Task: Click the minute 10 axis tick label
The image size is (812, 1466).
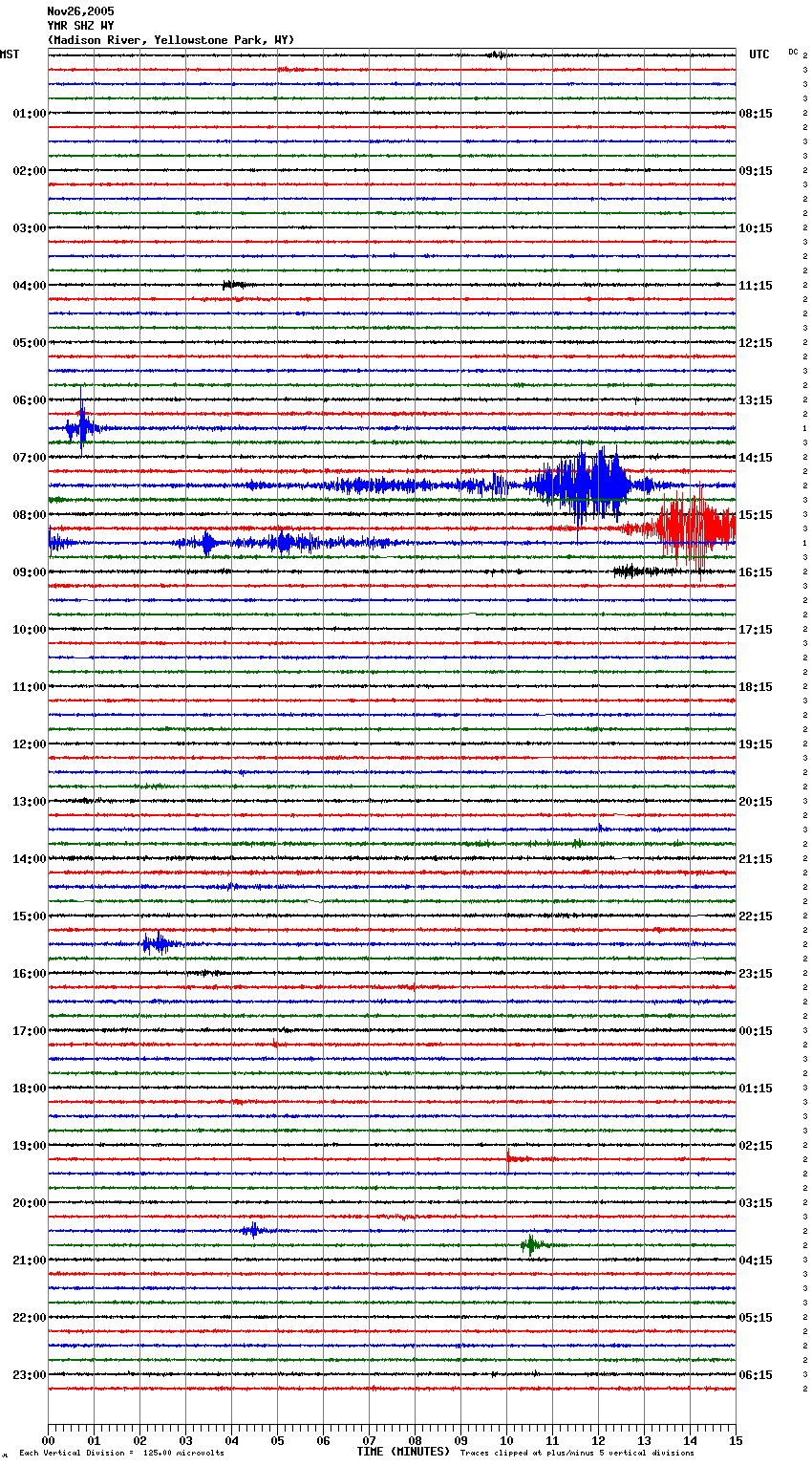Action: point(506,1440)
